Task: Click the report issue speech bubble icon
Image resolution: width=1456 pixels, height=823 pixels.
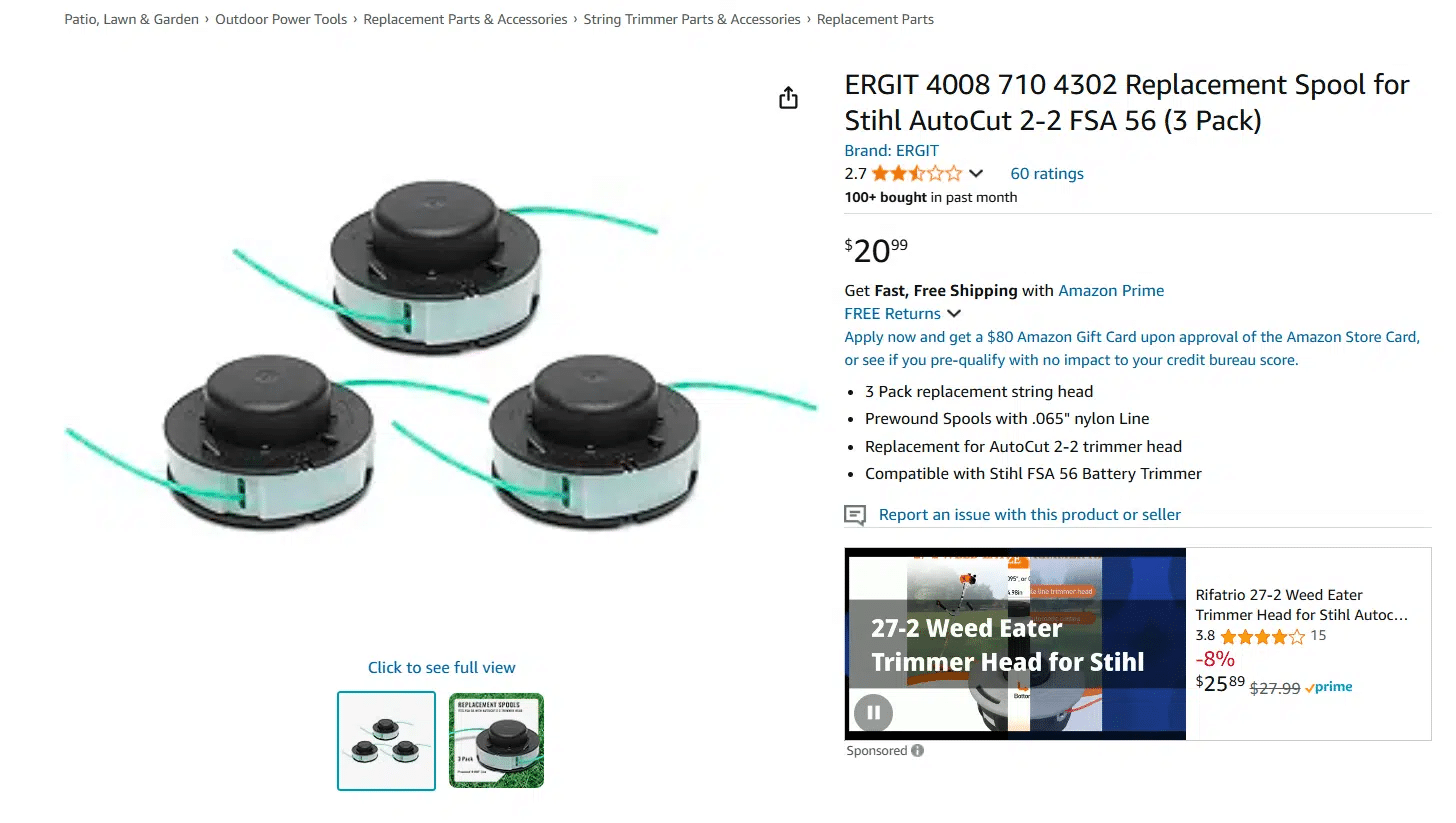Action: click(x=855, y=515)
